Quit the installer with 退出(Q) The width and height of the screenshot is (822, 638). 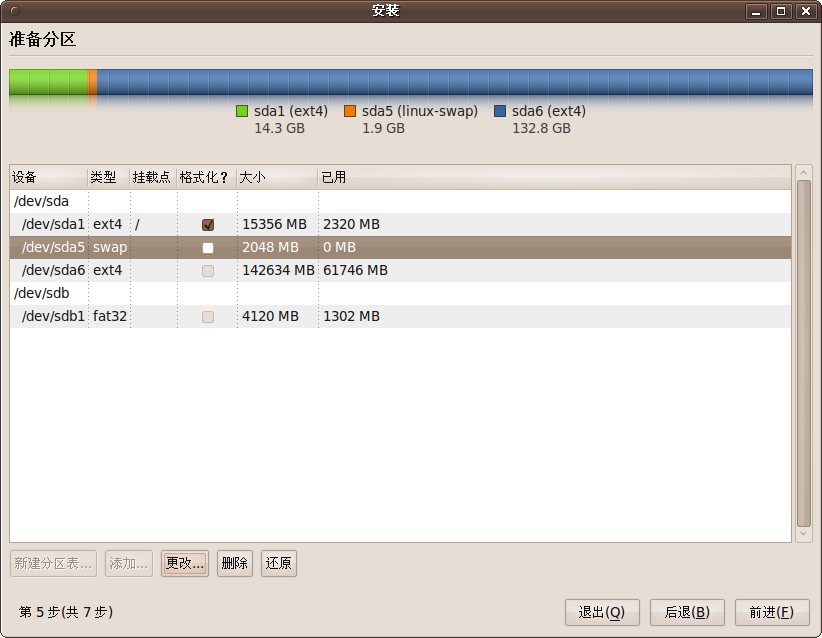coord(602,612)
